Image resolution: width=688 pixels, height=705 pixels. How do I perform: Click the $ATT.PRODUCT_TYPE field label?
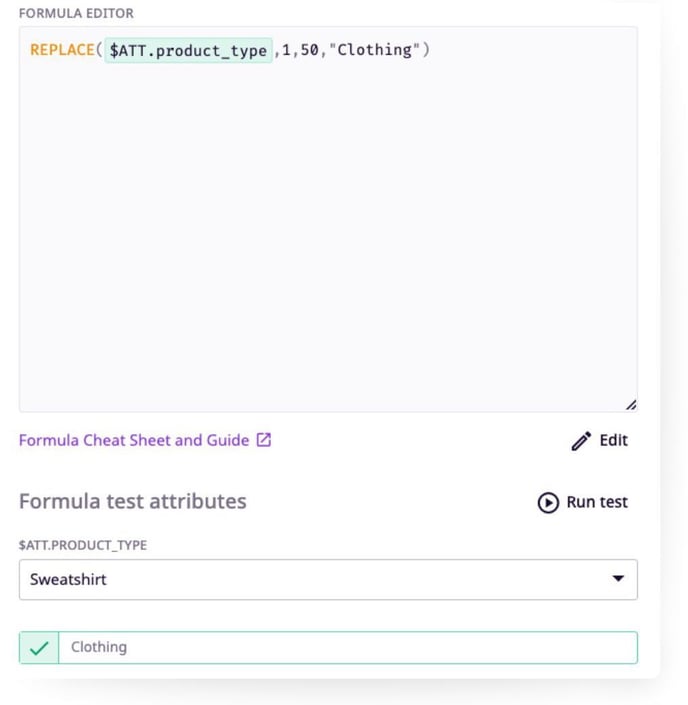pos(83,545)
